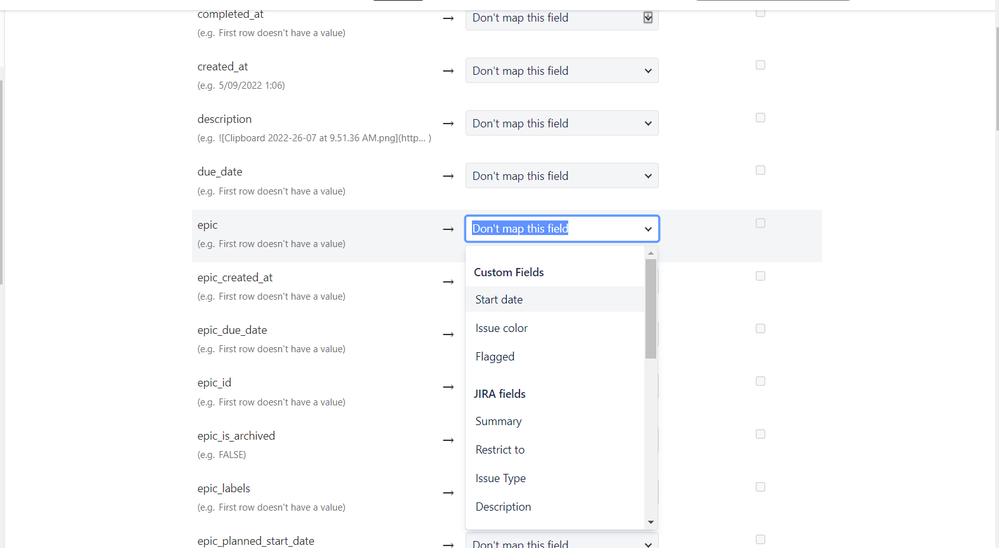Click the dropdown list scrollbar thumb

(650, 309)
